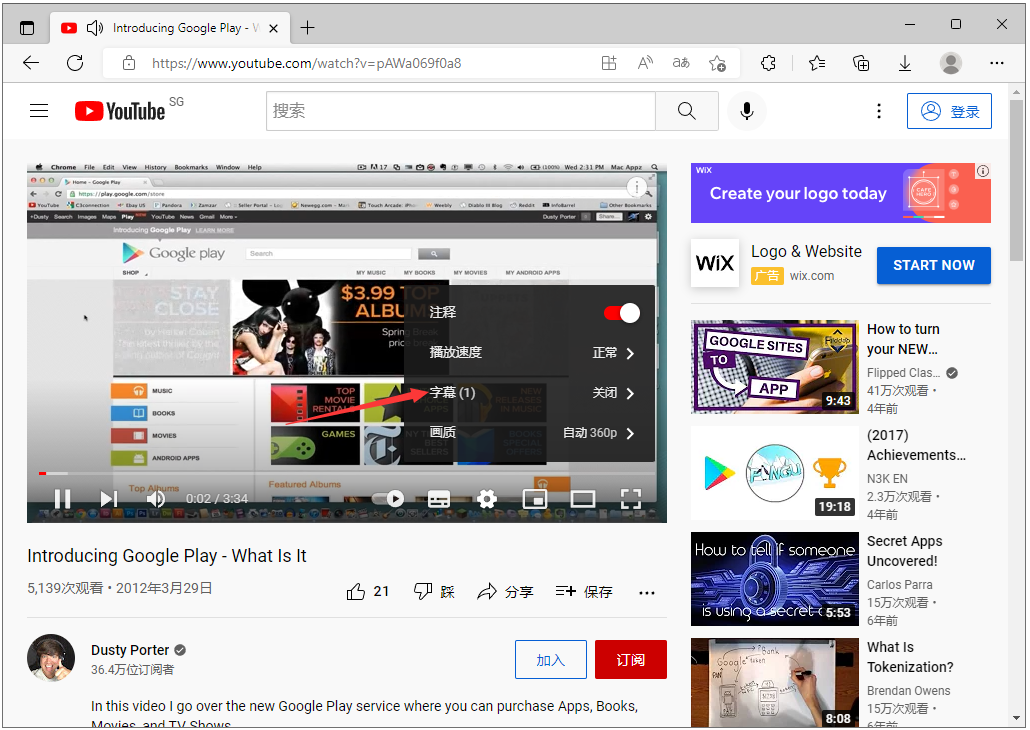Click the 订阅 subscribe button
Image resolution: width=1030 pixels, height=730 pixels.
(x=631, y=660)
